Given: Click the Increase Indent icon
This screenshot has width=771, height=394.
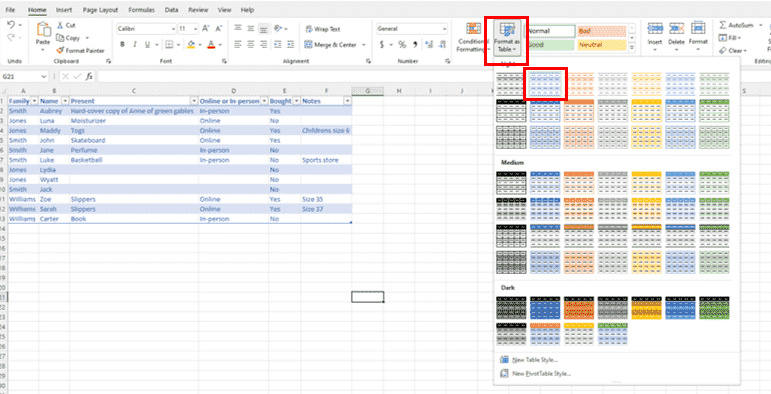Looking at the screenshot, I should click(x=291, y=45).
